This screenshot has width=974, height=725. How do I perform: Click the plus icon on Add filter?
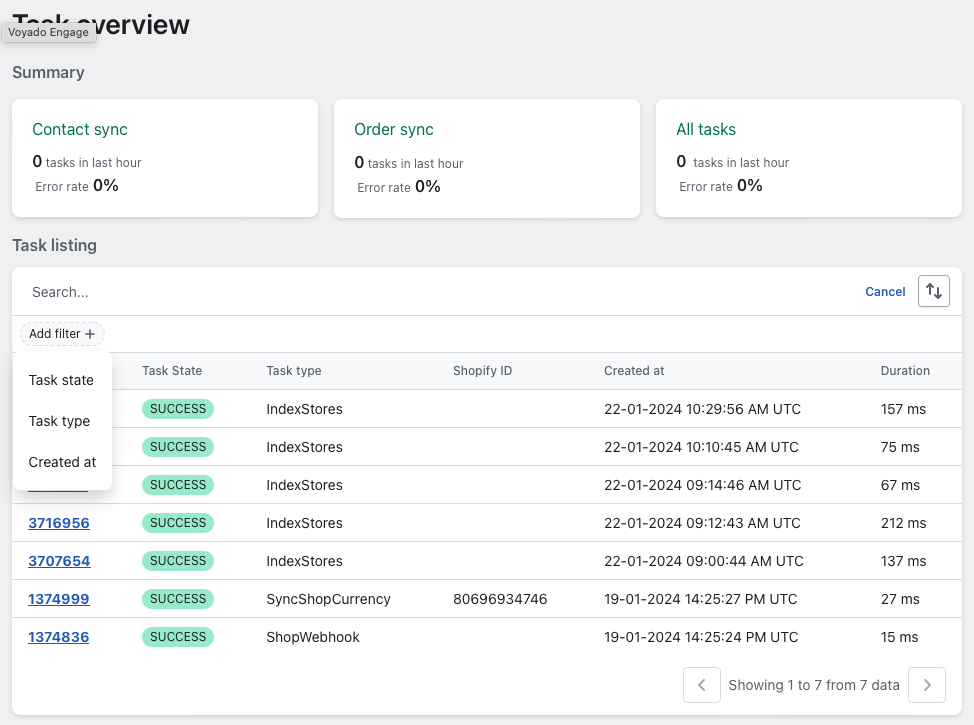[89, 333]
